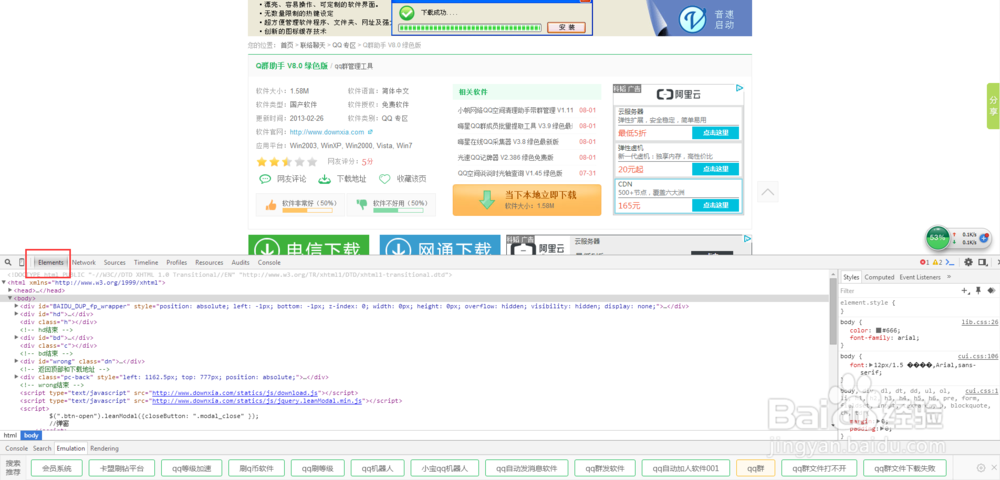Viewport: 1000px width, 480px height.
Task: Click the DevTools inspect magnifier icon
Action: click(x=8, y=263)
